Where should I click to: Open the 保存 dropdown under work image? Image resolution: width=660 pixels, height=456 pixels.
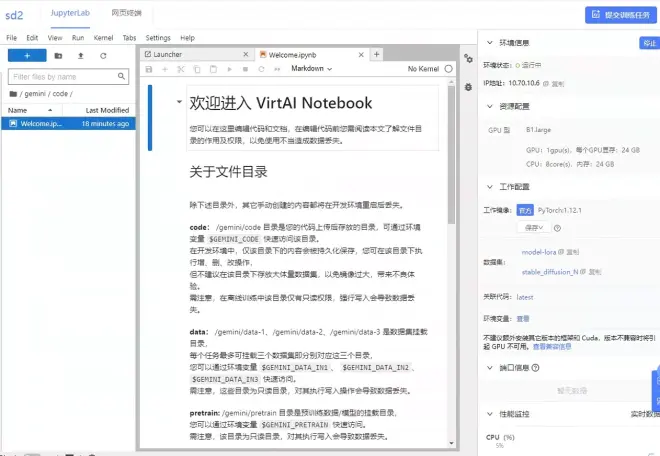(x=533, y=228)
